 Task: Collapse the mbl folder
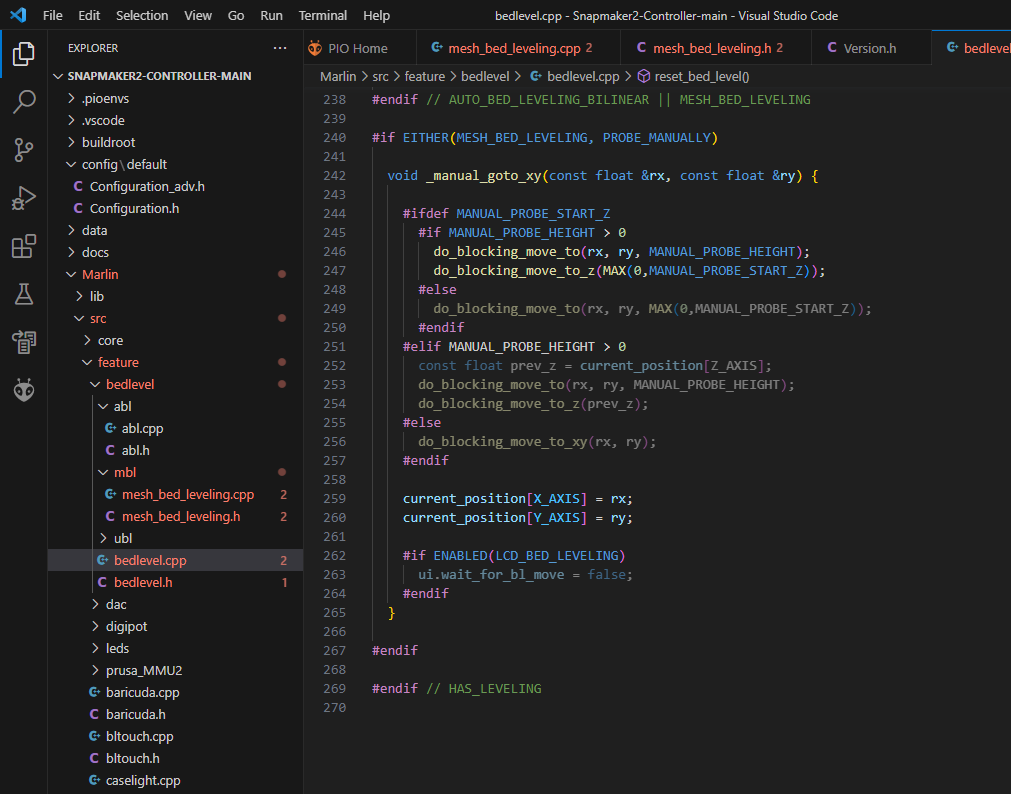pyautogui.click(x=175, y=472)
